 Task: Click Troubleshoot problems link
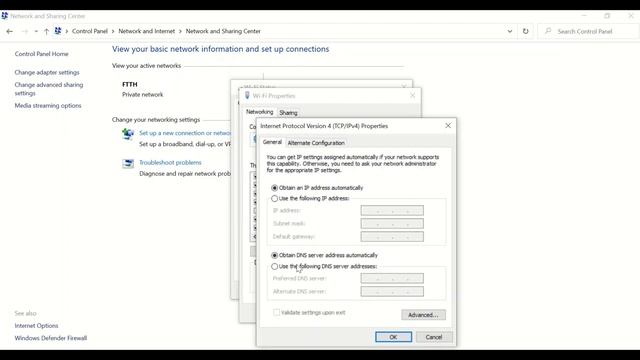pyautogui.click(x=170, y=162)
